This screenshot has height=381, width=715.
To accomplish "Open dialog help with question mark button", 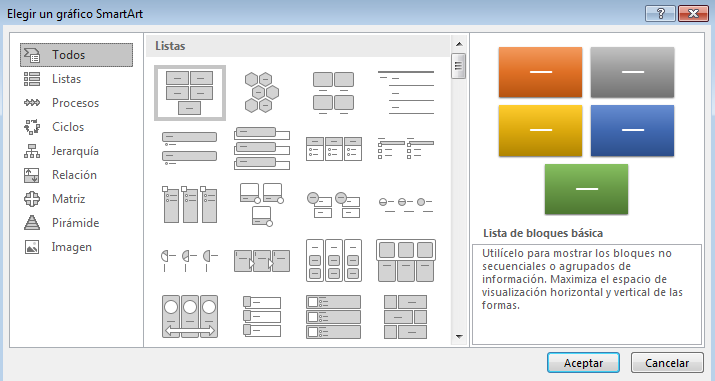I will click(x=661, y=14).
